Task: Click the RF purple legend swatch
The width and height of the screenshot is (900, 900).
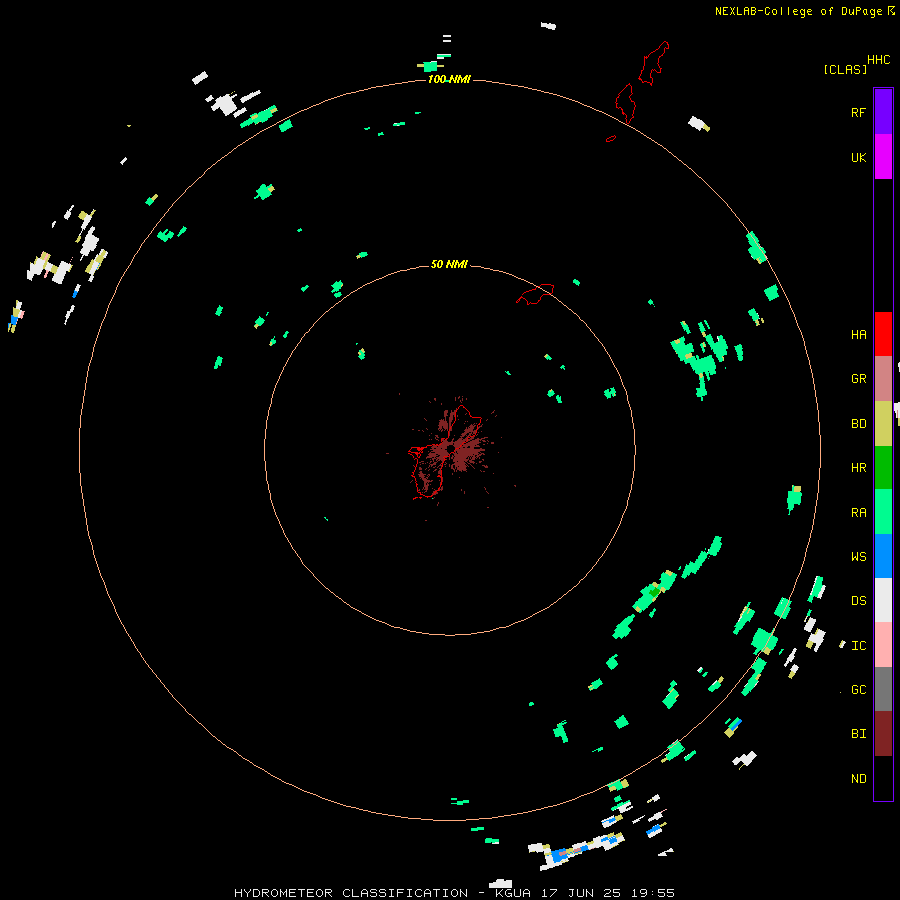Action: click(883, 112)
